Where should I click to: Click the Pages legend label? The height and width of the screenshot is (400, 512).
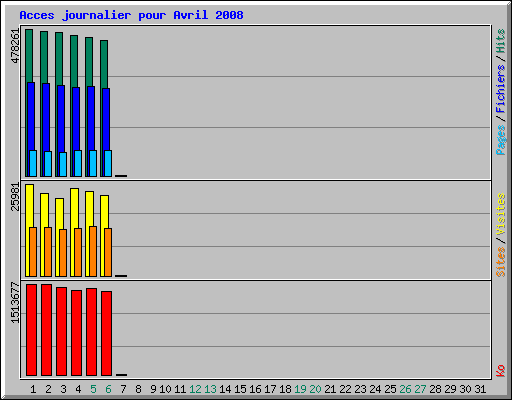tap(500, 140)
